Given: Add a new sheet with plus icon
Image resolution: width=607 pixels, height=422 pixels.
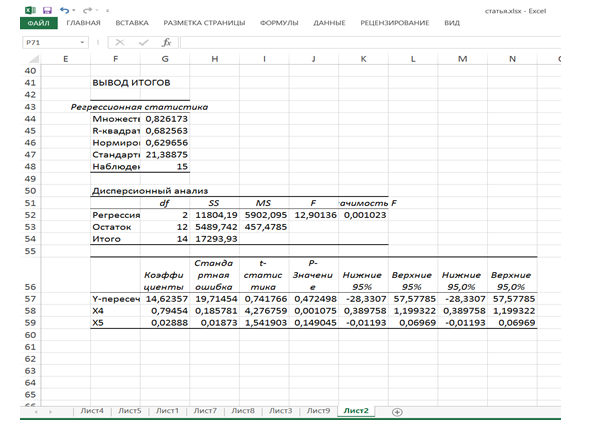Looking at the screenshot, I should (397, 411).
